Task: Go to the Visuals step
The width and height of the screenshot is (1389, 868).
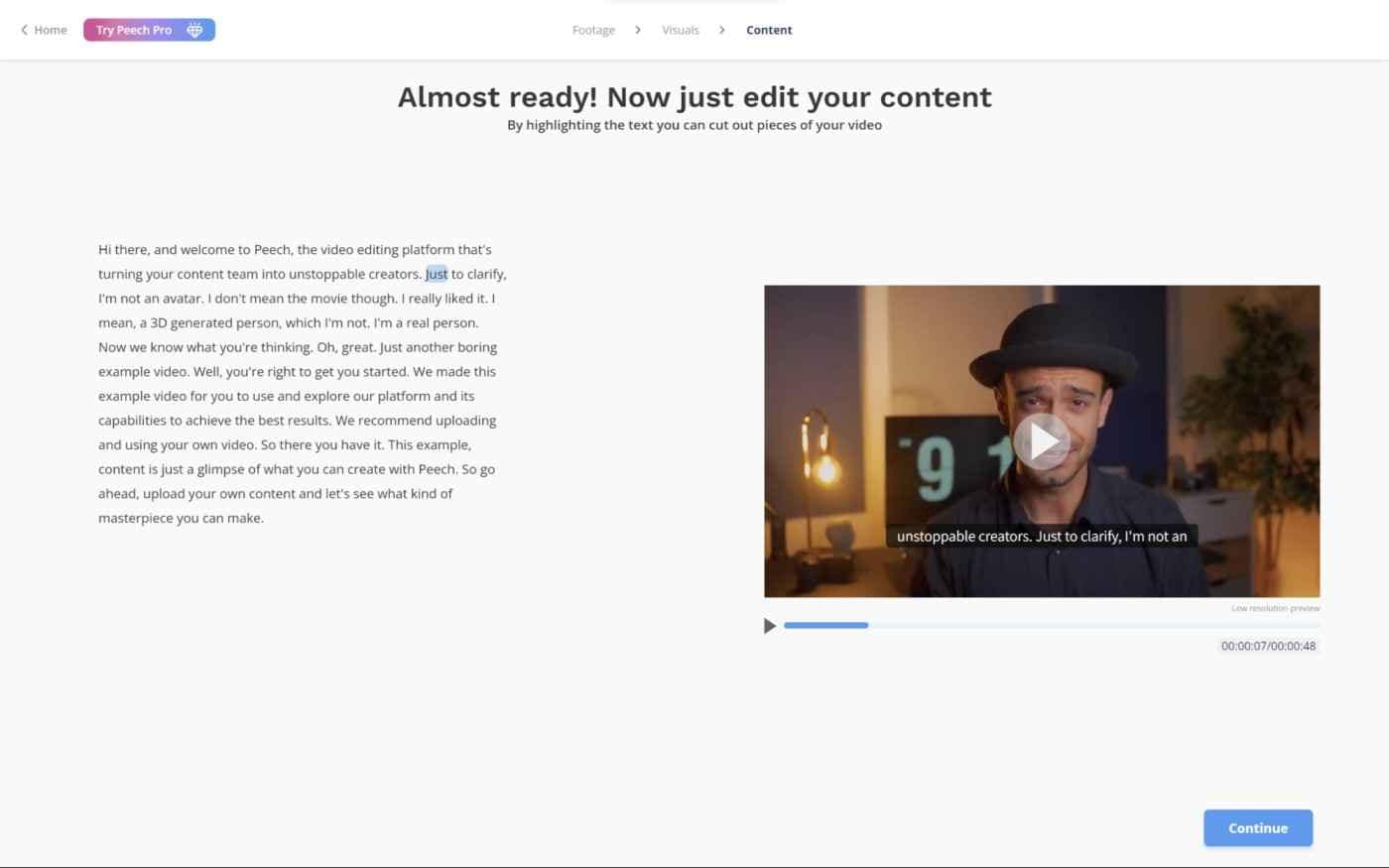Action: click(x=681, y=30)
